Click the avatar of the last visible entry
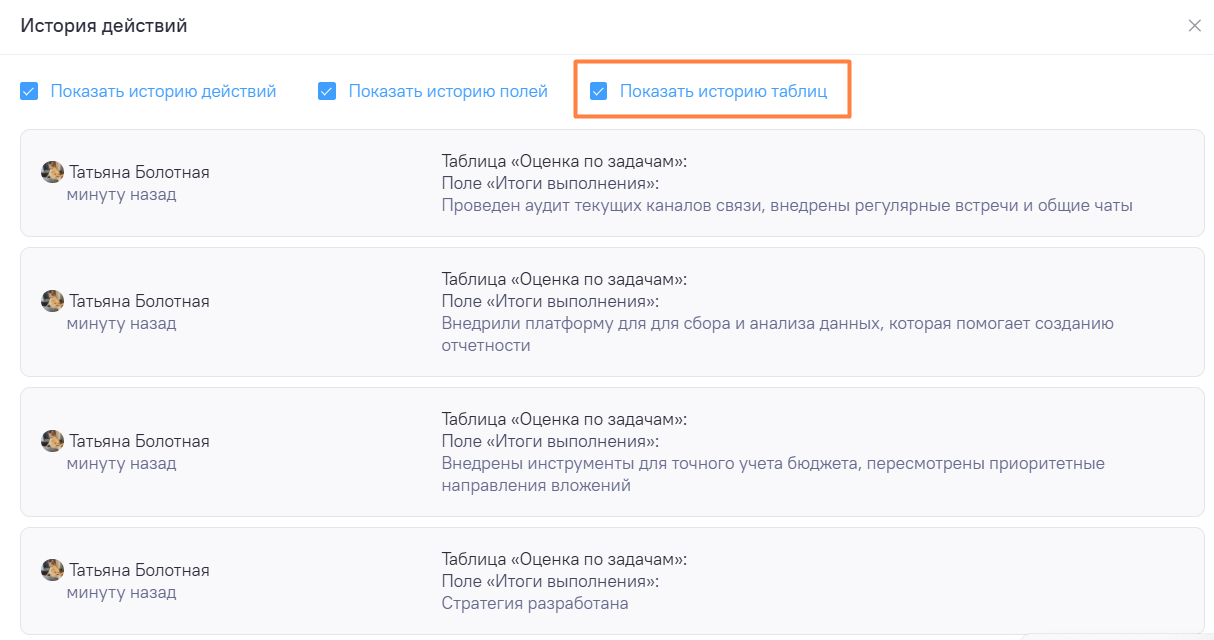The height and width of the screenshot is (640, 1214). pyautogui.click(x=51, y=569)
